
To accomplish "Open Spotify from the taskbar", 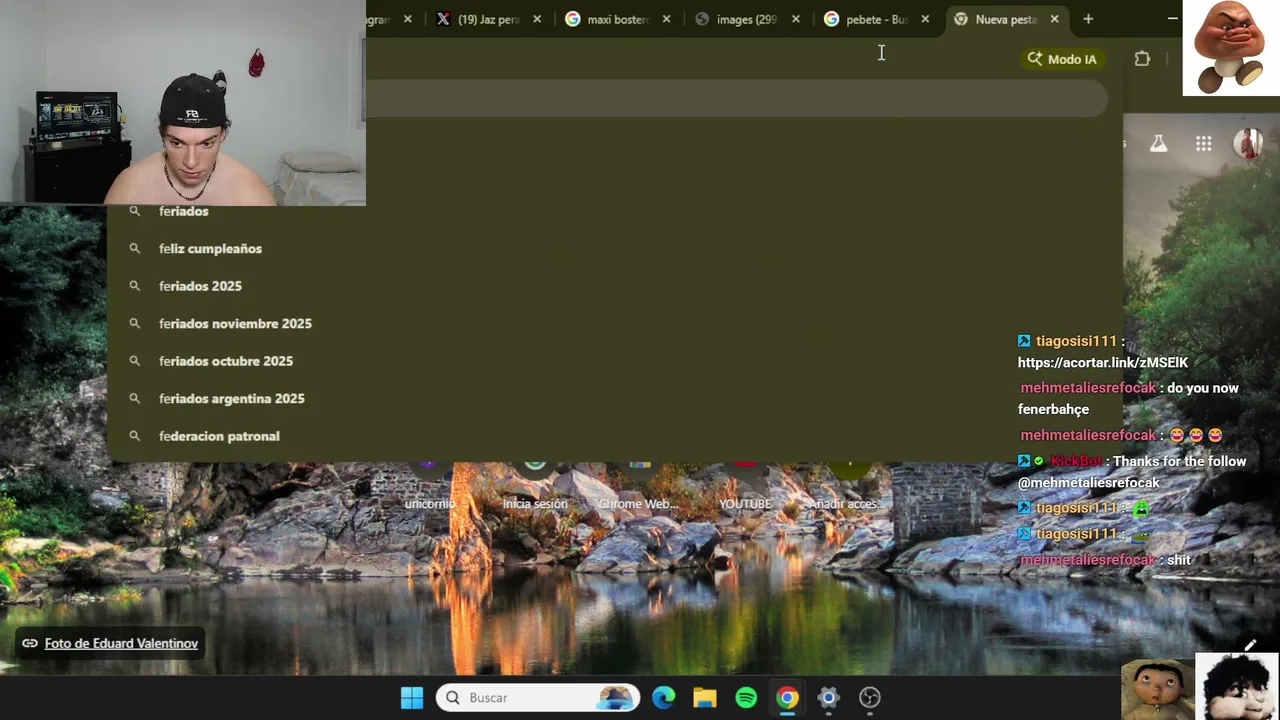I will 746,698.
